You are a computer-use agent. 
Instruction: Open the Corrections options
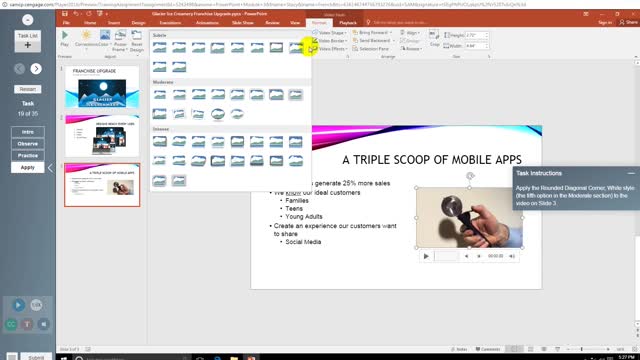86,40
